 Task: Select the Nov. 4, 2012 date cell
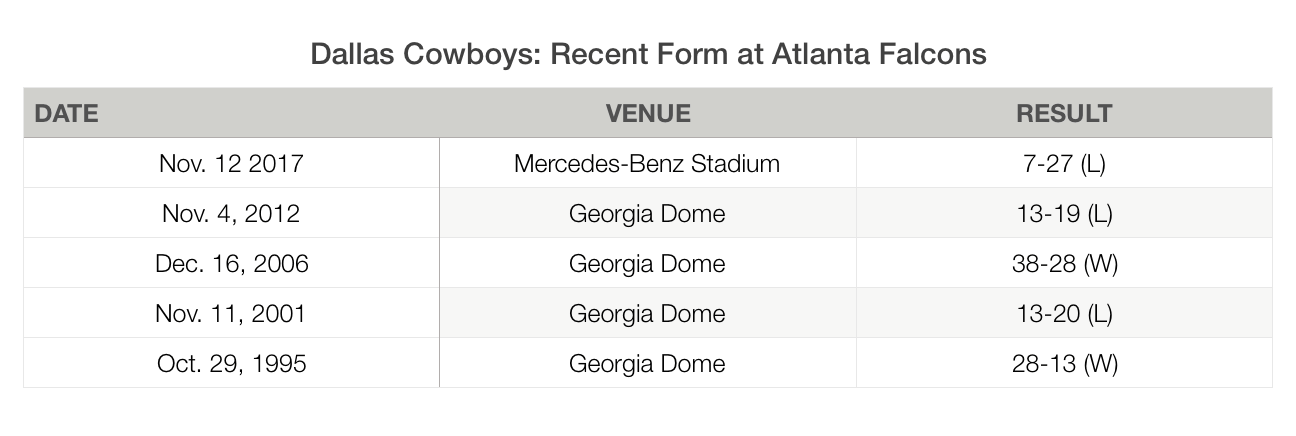[x=231, y=213]
